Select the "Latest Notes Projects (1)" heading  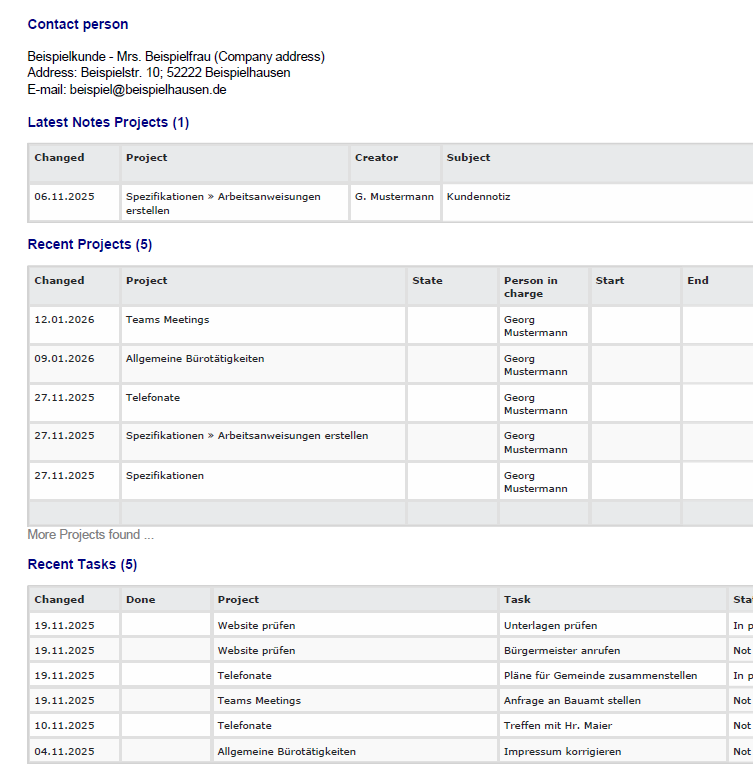[108, 122]
